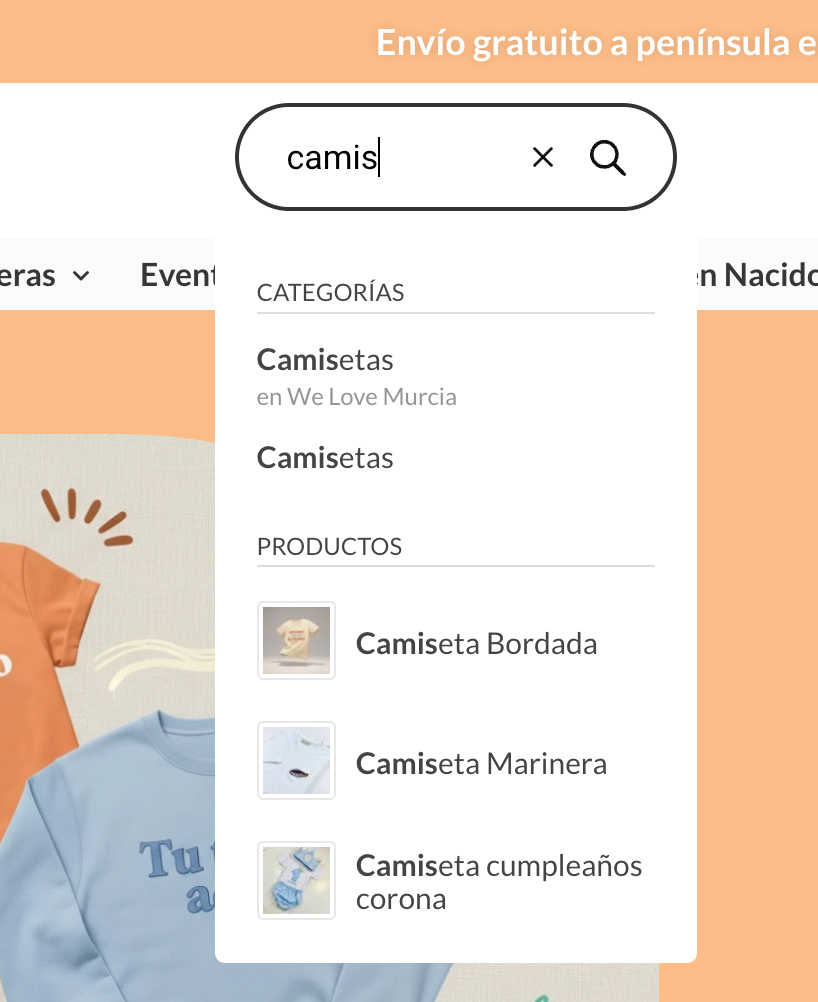Expand the chevron next to 'eras' menu
Image resolution: width=818 pixels, height=1002 pixels.
81,276
